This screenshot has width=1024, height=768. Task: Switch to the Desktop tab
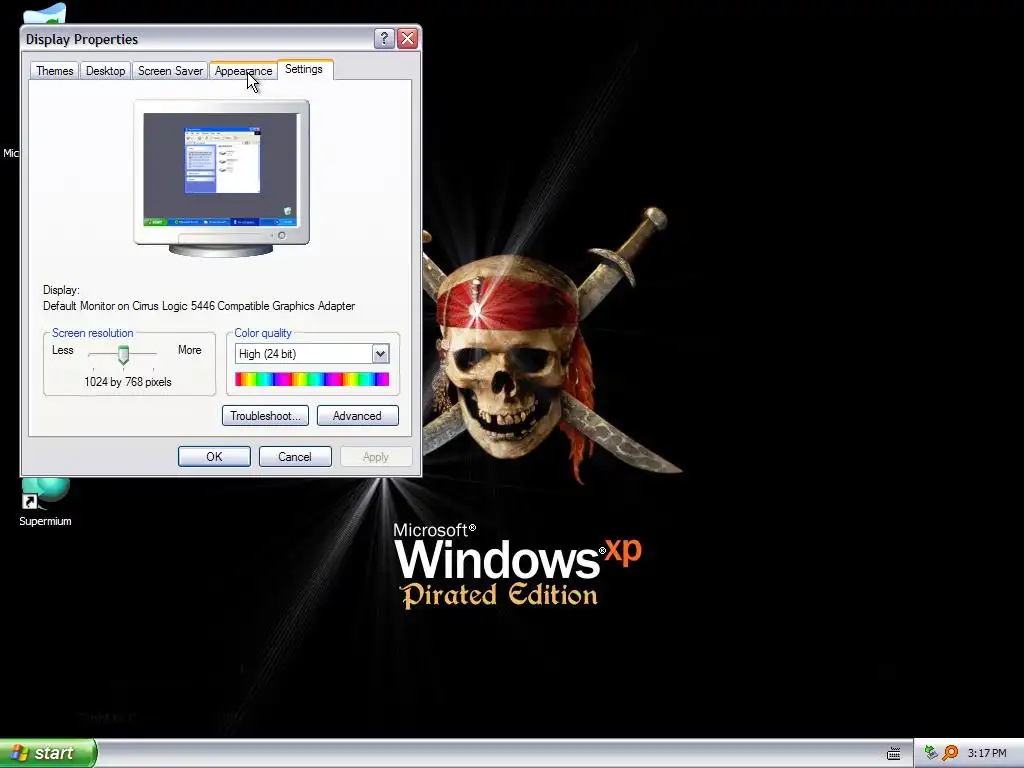pyautogui.click(x=105, y=71)
